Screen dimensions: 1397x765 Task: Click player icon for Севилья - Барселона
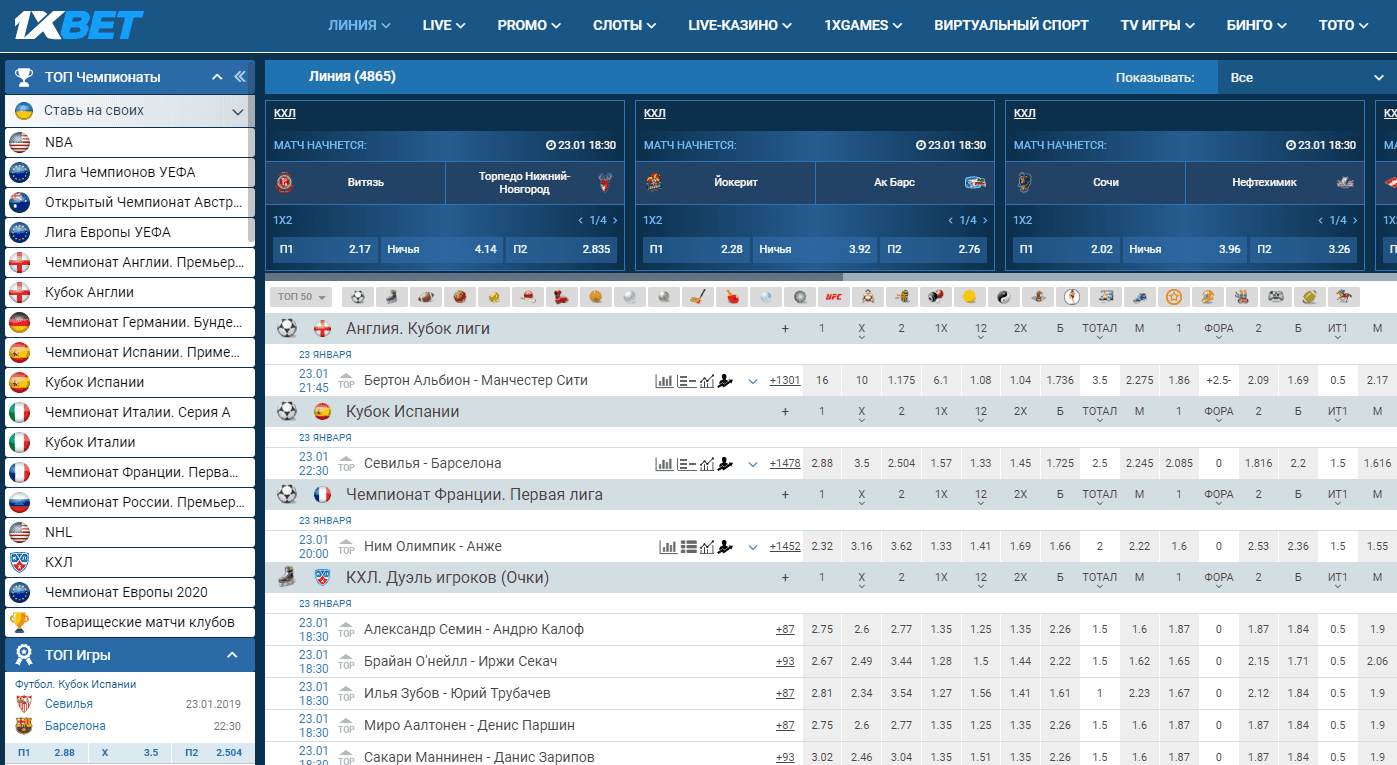pyautogui.click(x=726, y=464)
